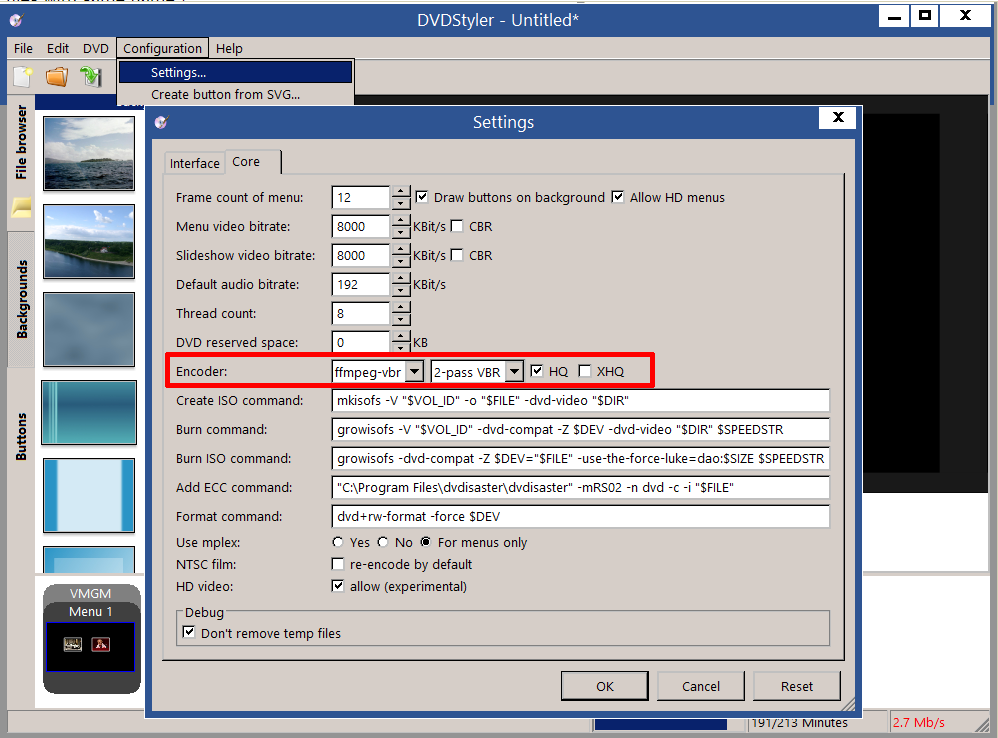Viewport: 998px width, 738px height.
Task: Click the Configuration menu
Action: click(162, 48)
